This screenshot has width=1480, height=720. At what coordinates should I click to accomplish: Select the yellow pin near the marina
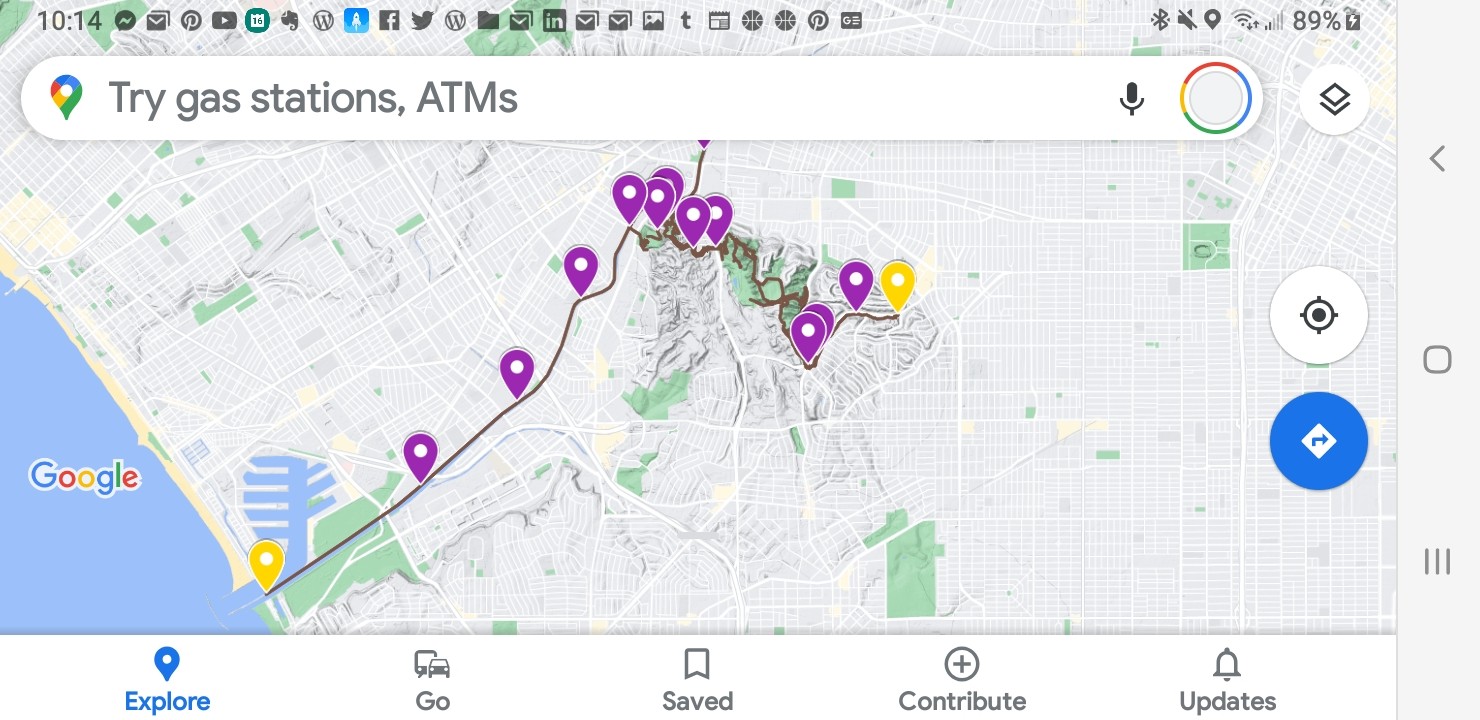pos(266,564)
